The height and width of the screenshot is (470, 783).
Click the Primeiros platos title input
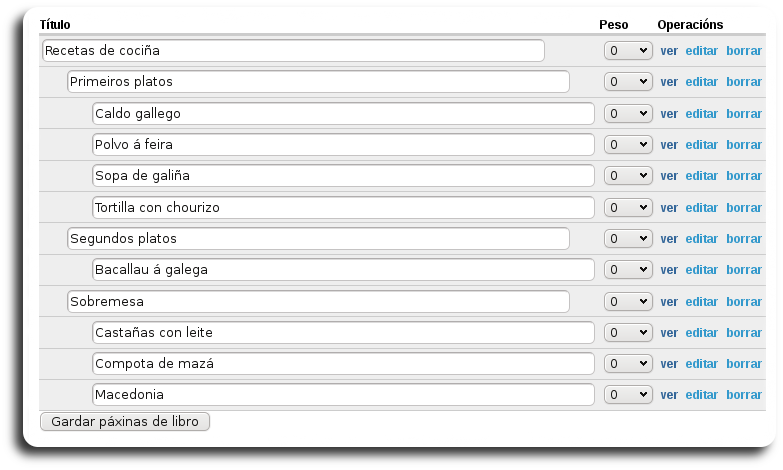[318, 82]
